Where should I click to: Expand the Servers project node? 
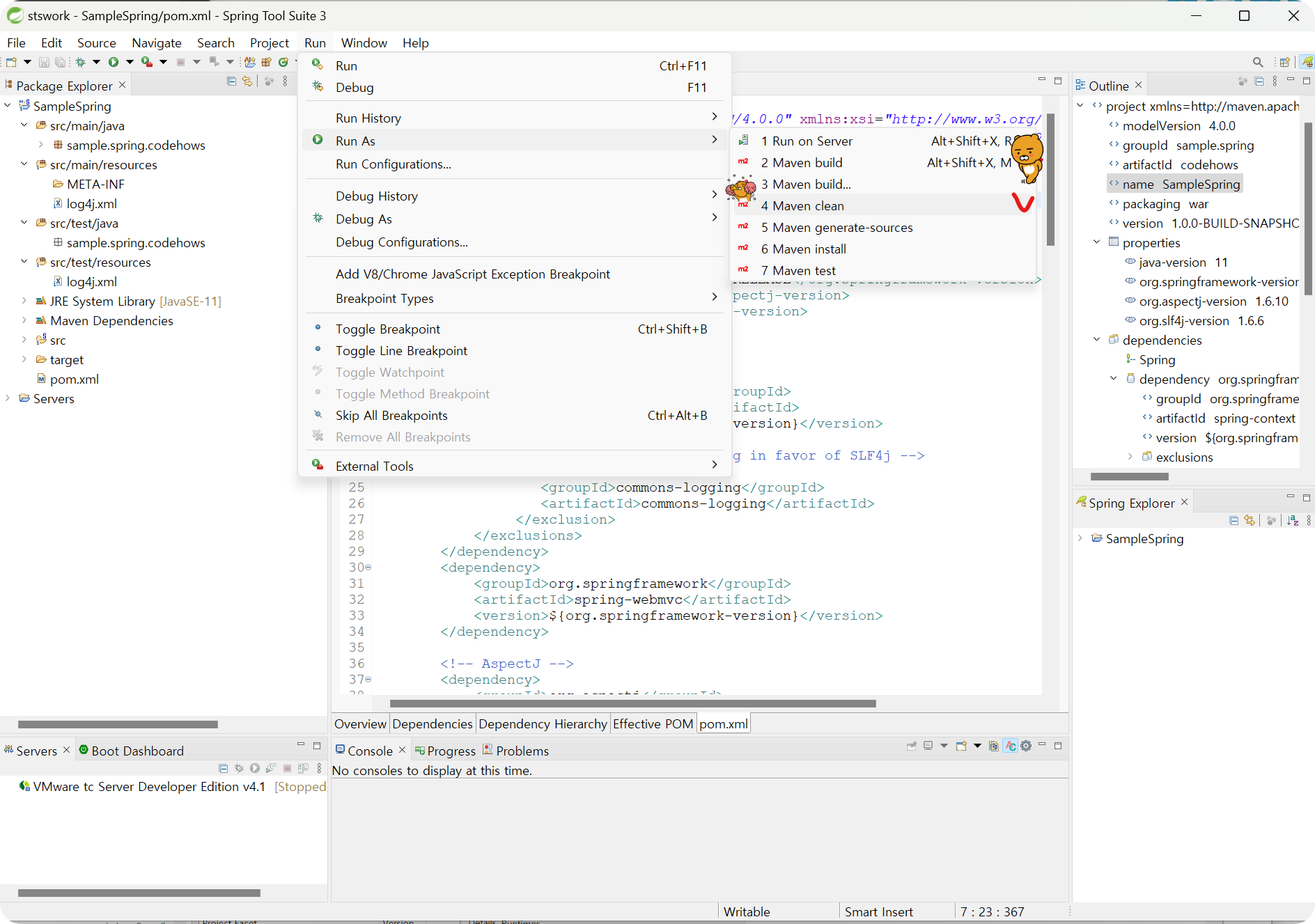pos(8,398)
